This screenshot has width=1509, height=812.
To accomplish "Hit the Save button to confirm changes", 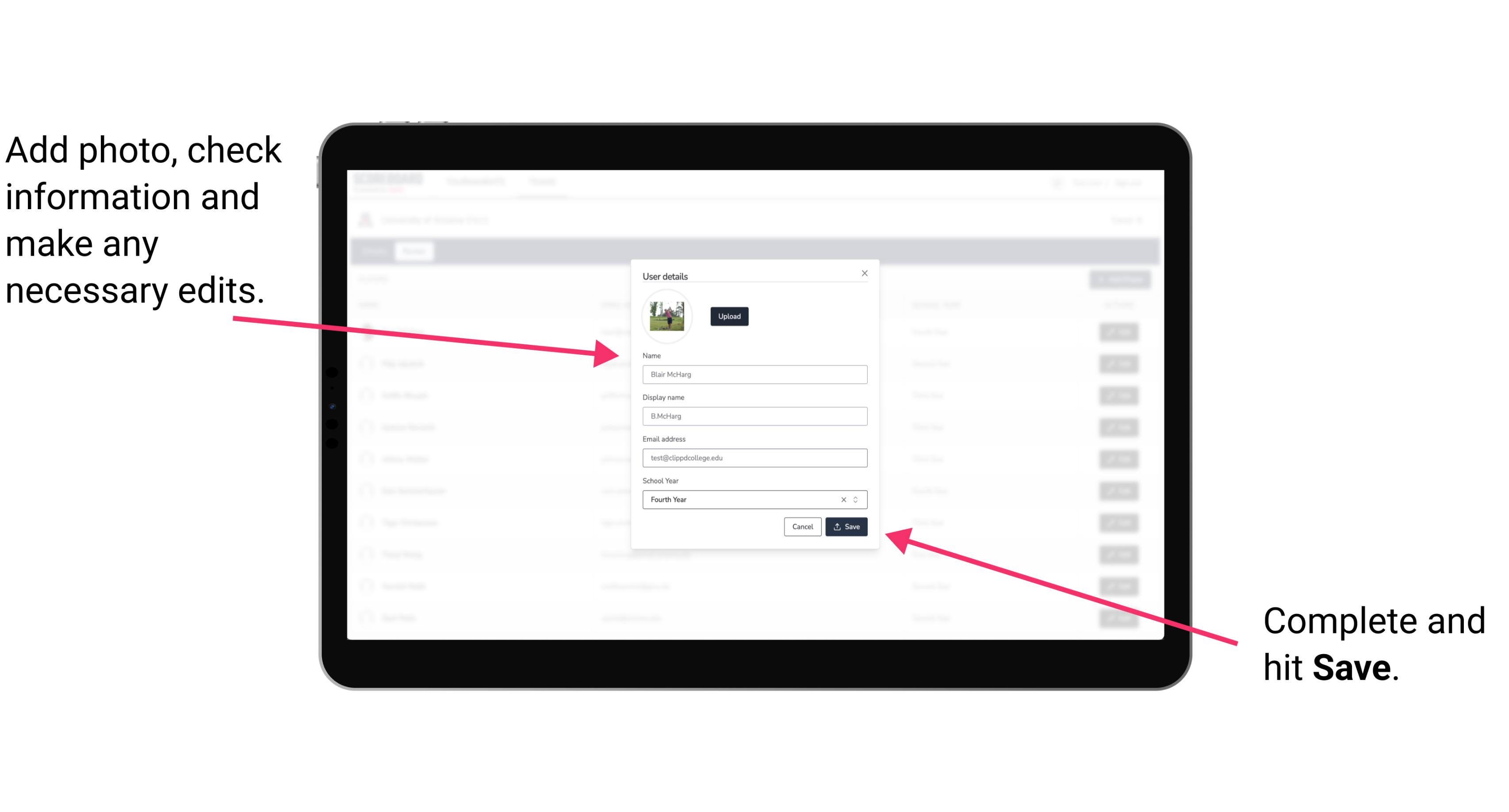I will [x=846, y=526].
